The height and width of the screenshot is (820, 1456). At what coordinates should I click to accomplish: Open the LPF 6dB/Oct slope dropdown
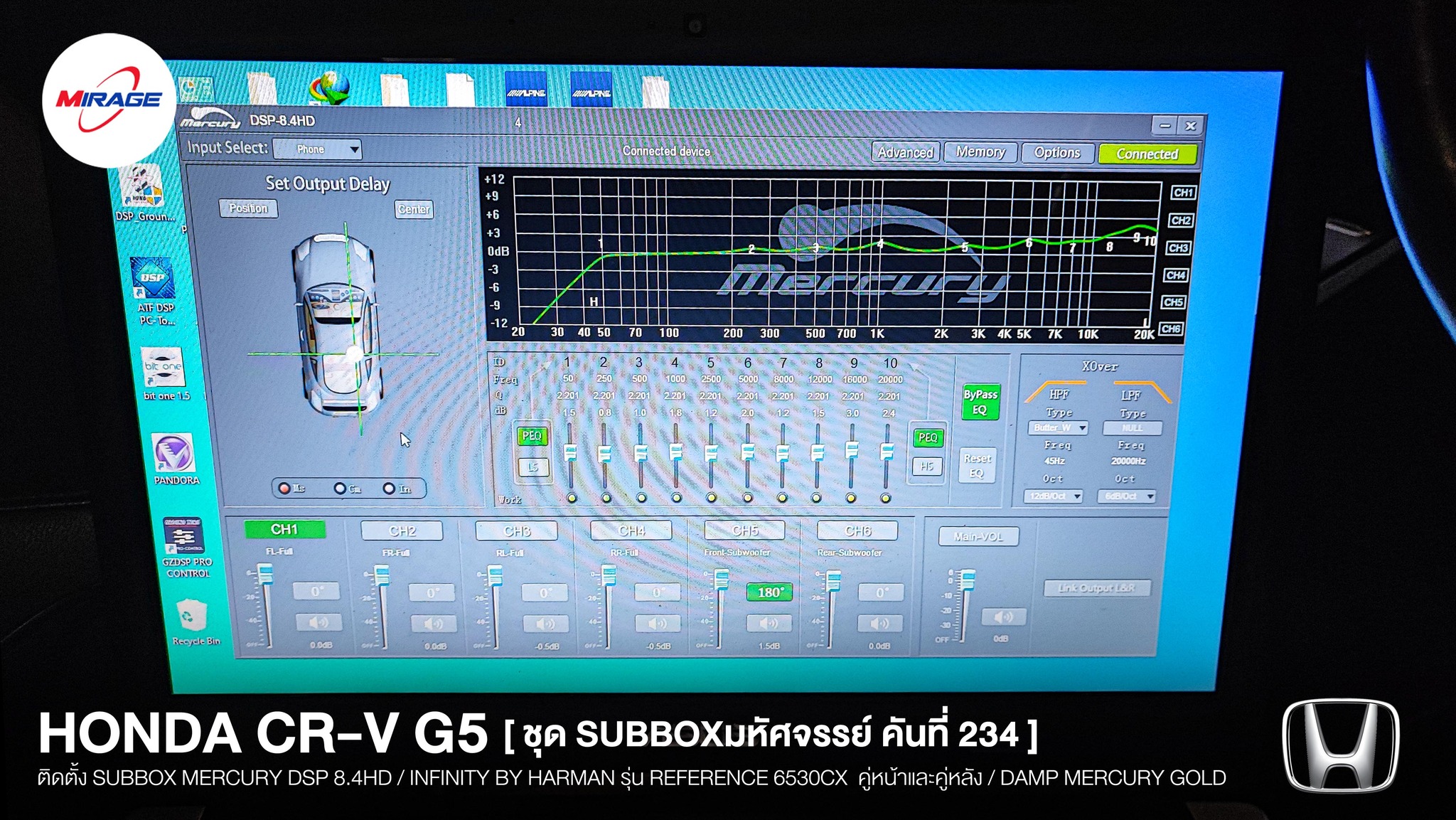(1127, 496)
